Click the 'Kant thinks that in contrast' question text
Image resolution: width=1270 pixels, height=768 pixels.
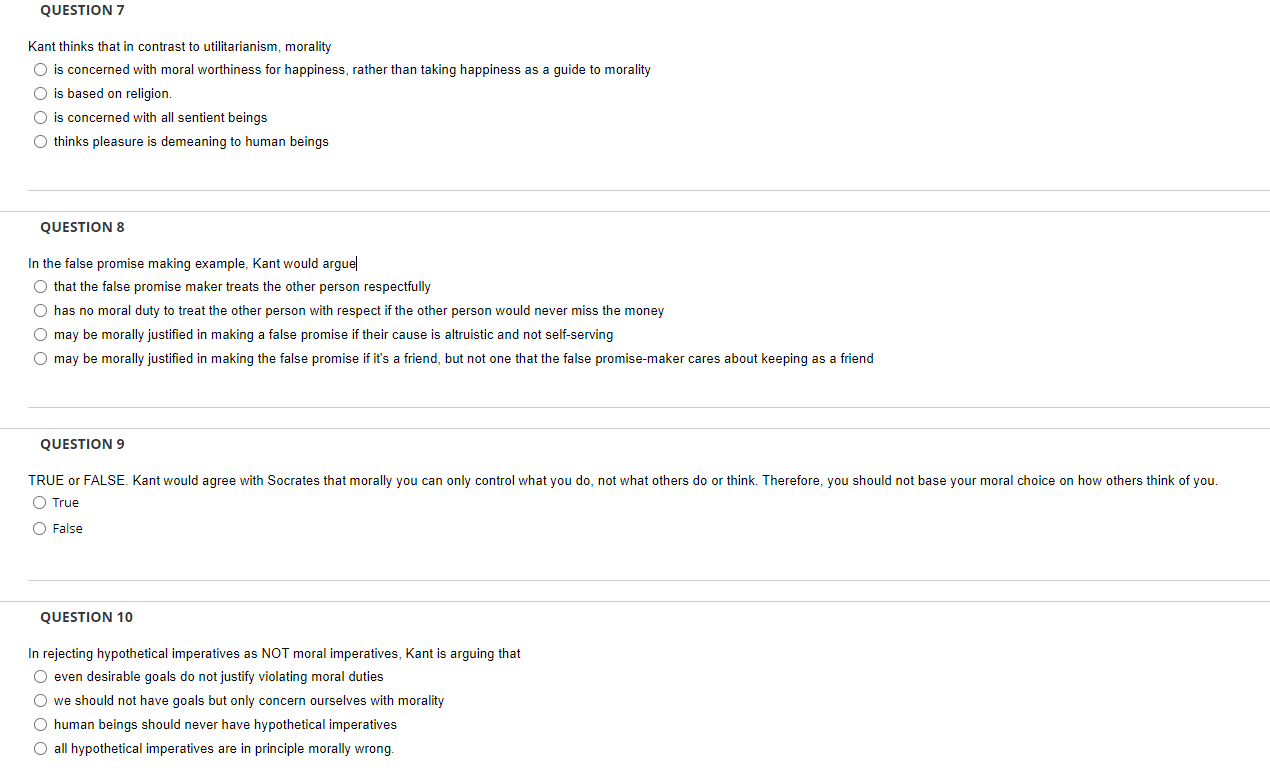pos(180,47)
